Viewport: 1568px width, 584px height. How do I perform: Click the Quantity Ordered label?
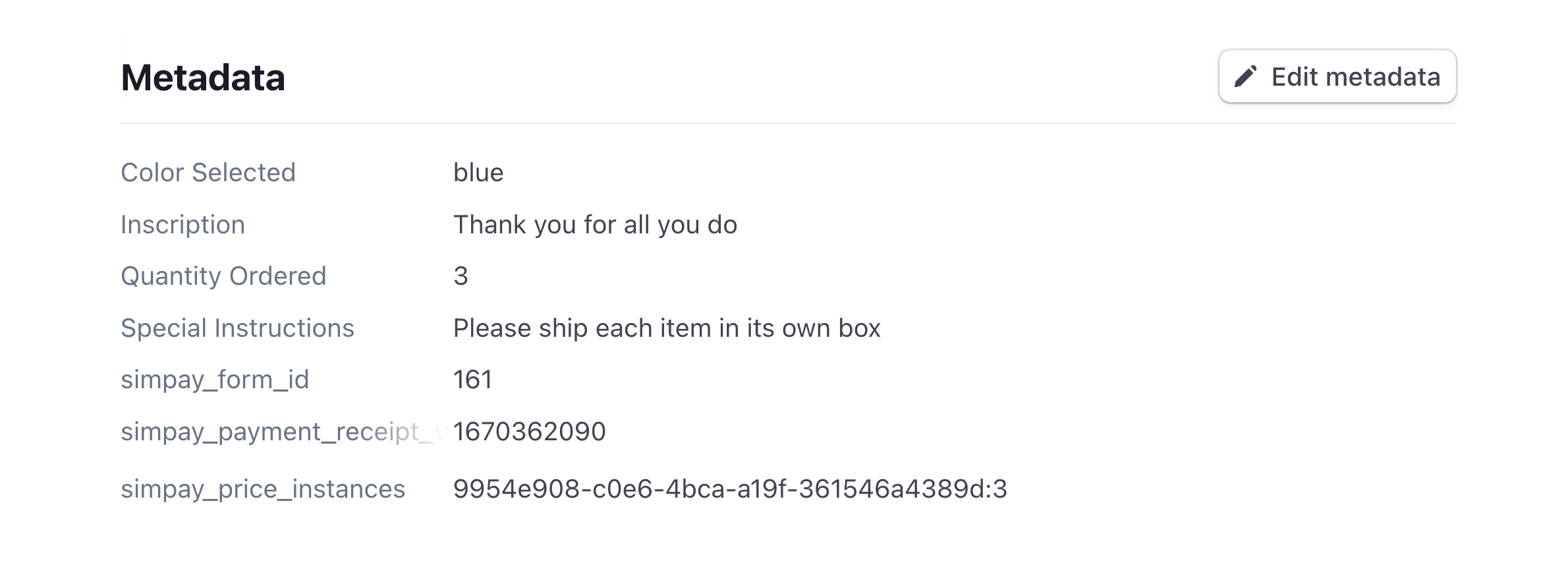(223, 276)
